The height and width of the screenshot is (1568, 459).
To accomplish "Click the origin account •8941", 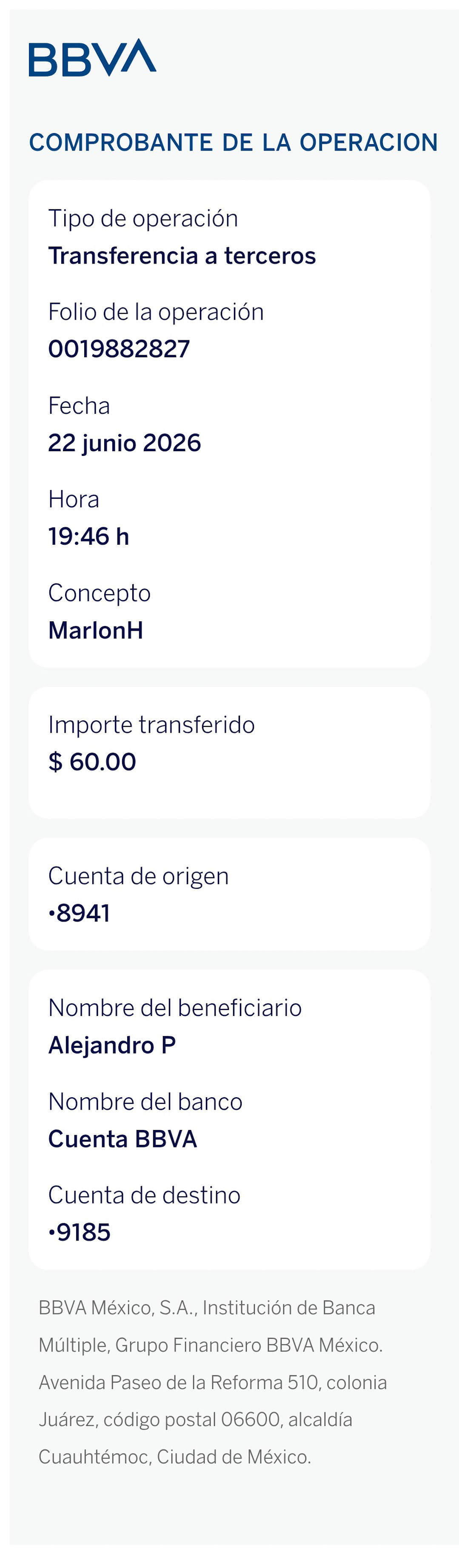I will click(79, 913).
